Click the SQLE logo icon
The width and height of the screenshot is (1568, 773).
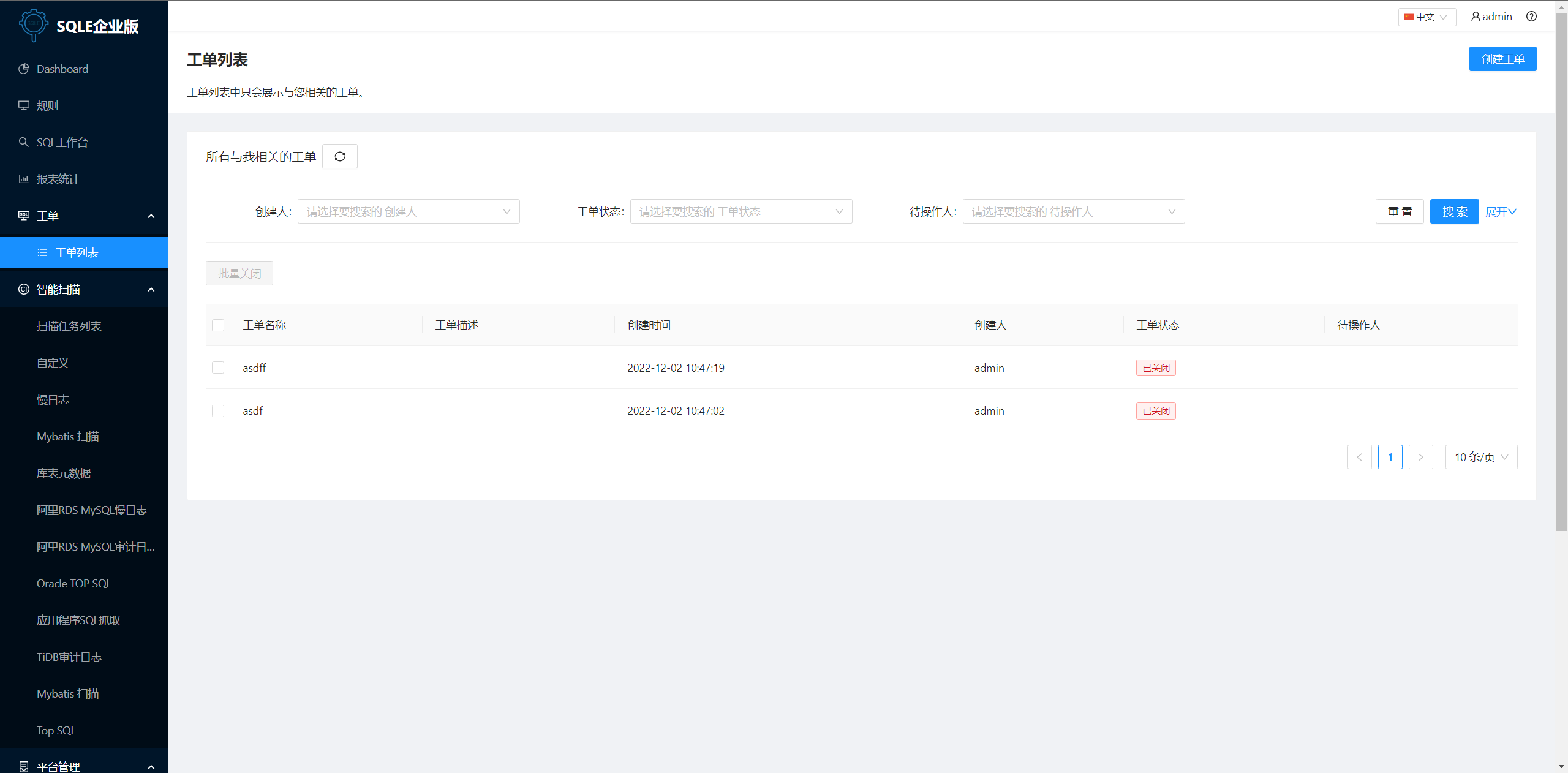pyautogui.click(x=34, y=25)
